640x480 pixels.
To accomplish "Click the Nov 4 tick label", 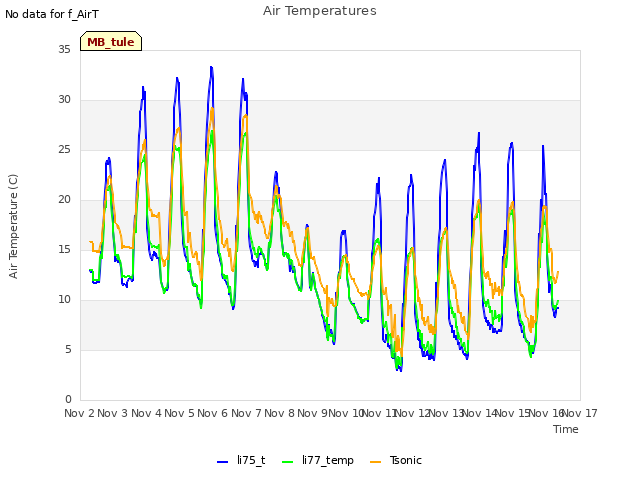I will coord(146,413).
